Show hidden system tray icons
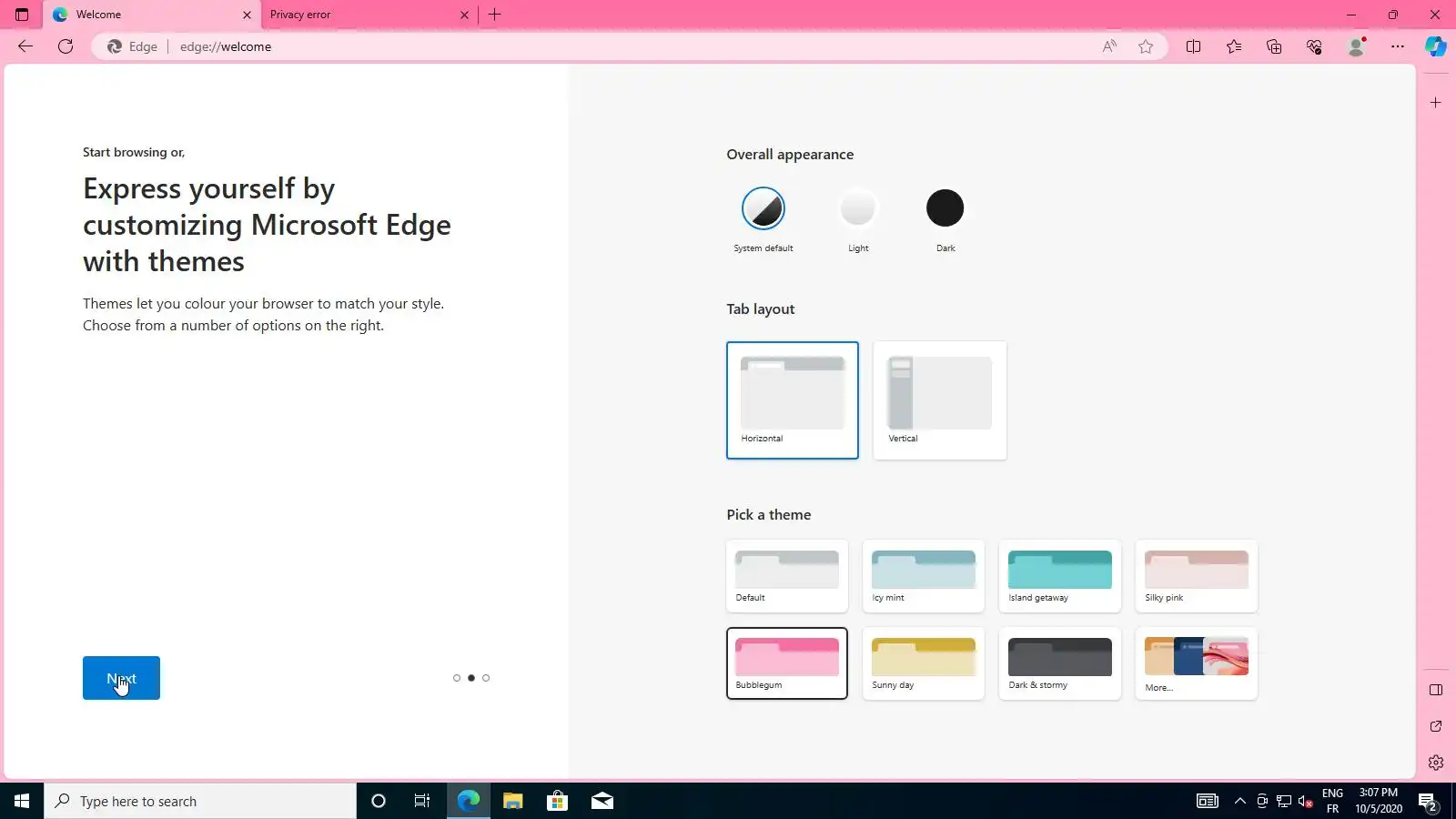 pos(1239,801)
